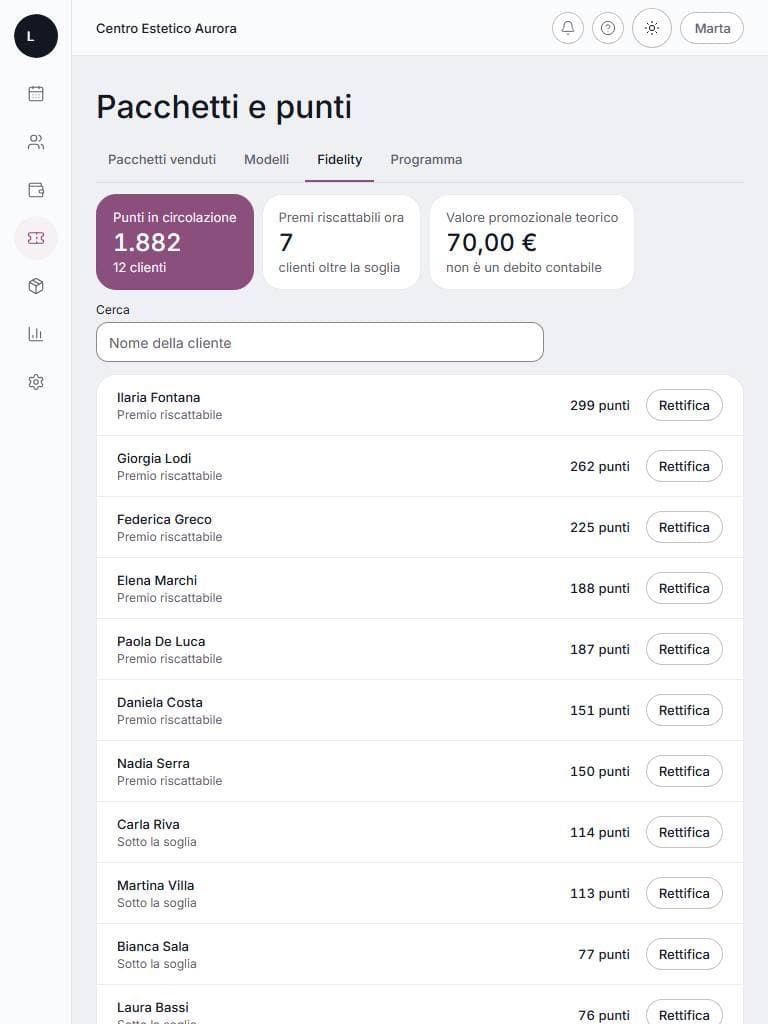Viewport: 768px width, 1024px height.
Task: Click the 299 punti value
Action: [600, 405]
